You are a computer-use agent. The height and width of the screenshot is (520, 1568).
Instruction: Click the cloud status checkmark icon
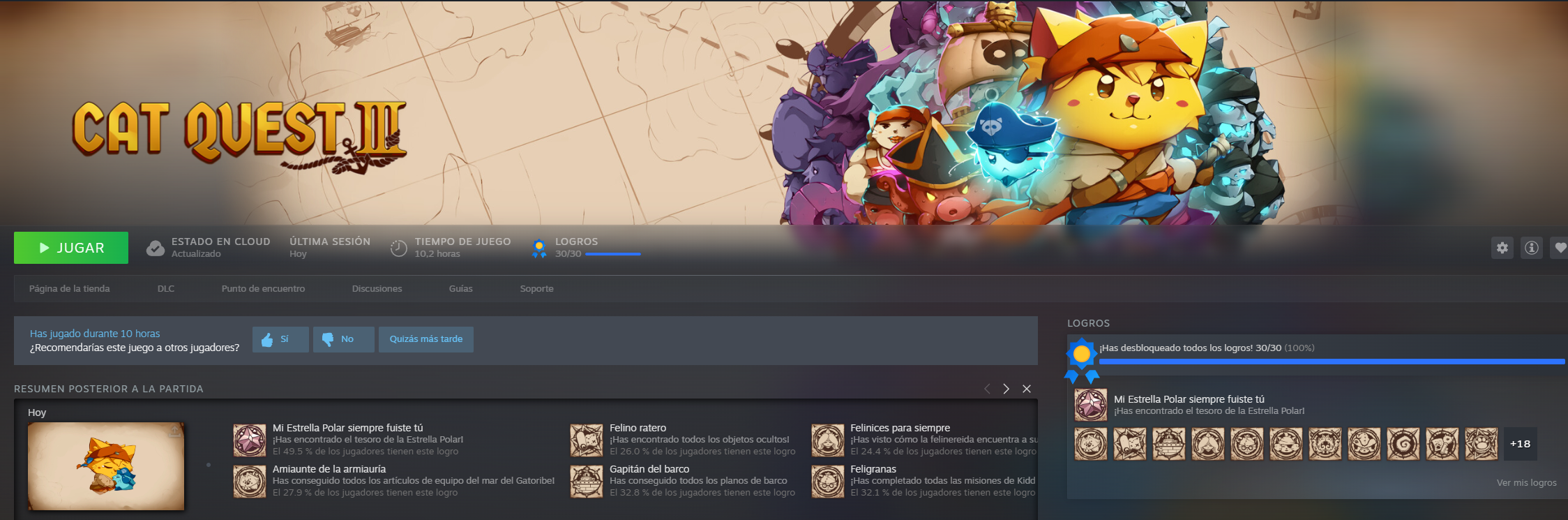[x=155, y=248]
